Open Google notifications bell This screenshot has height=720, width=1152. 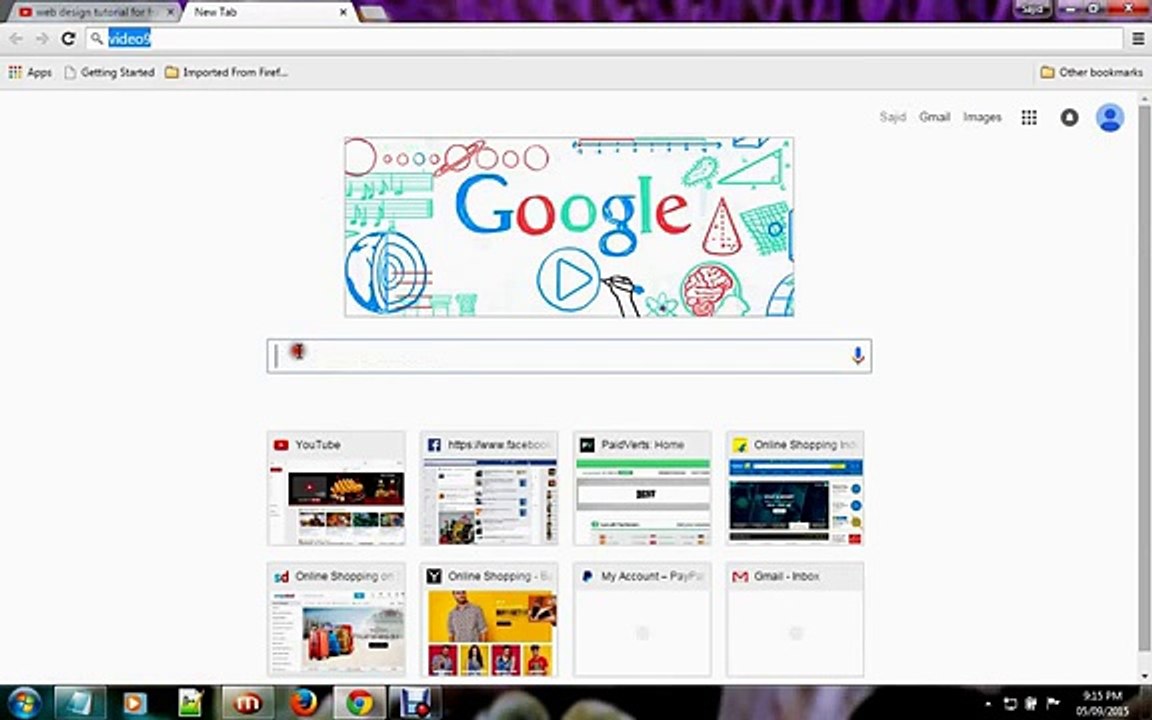tap(1069, 118)
